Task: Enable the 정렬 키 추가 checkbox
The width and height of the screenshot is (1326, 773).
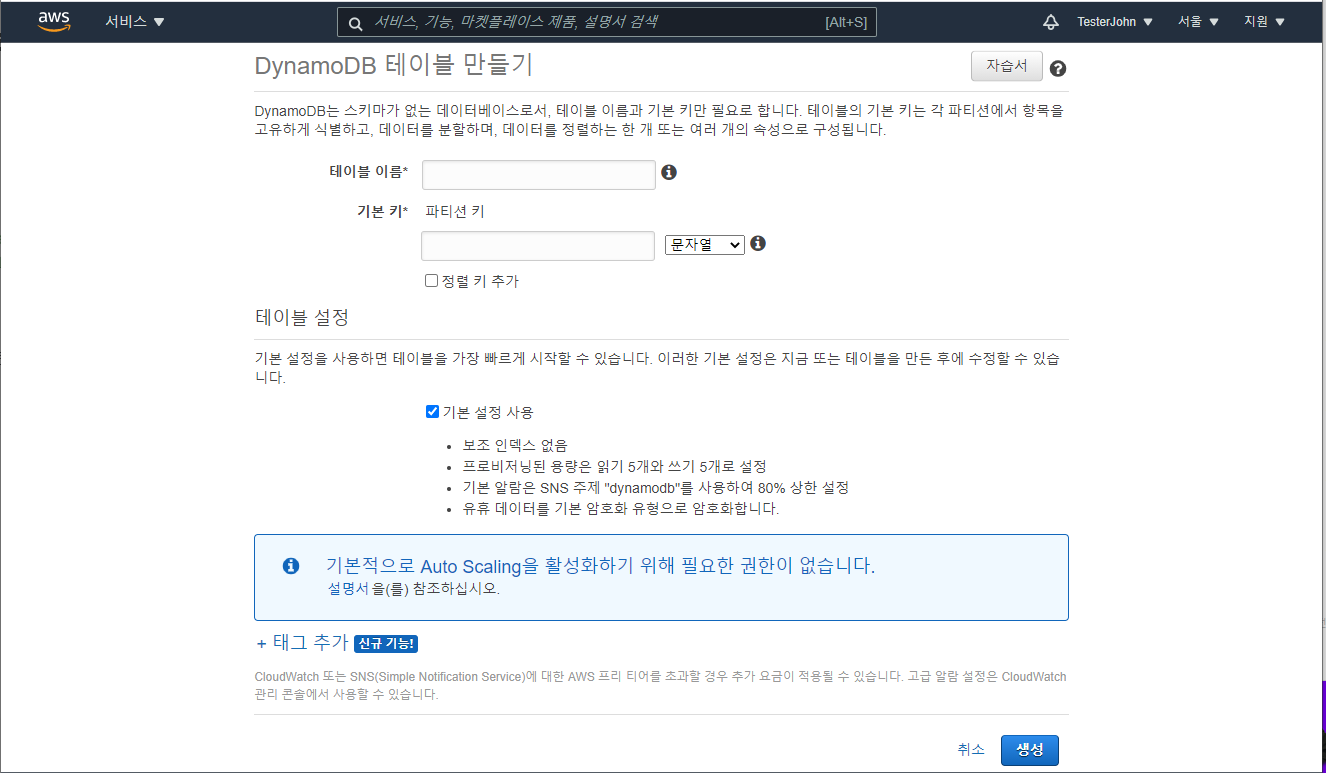Action: click(x=432, y=281)
